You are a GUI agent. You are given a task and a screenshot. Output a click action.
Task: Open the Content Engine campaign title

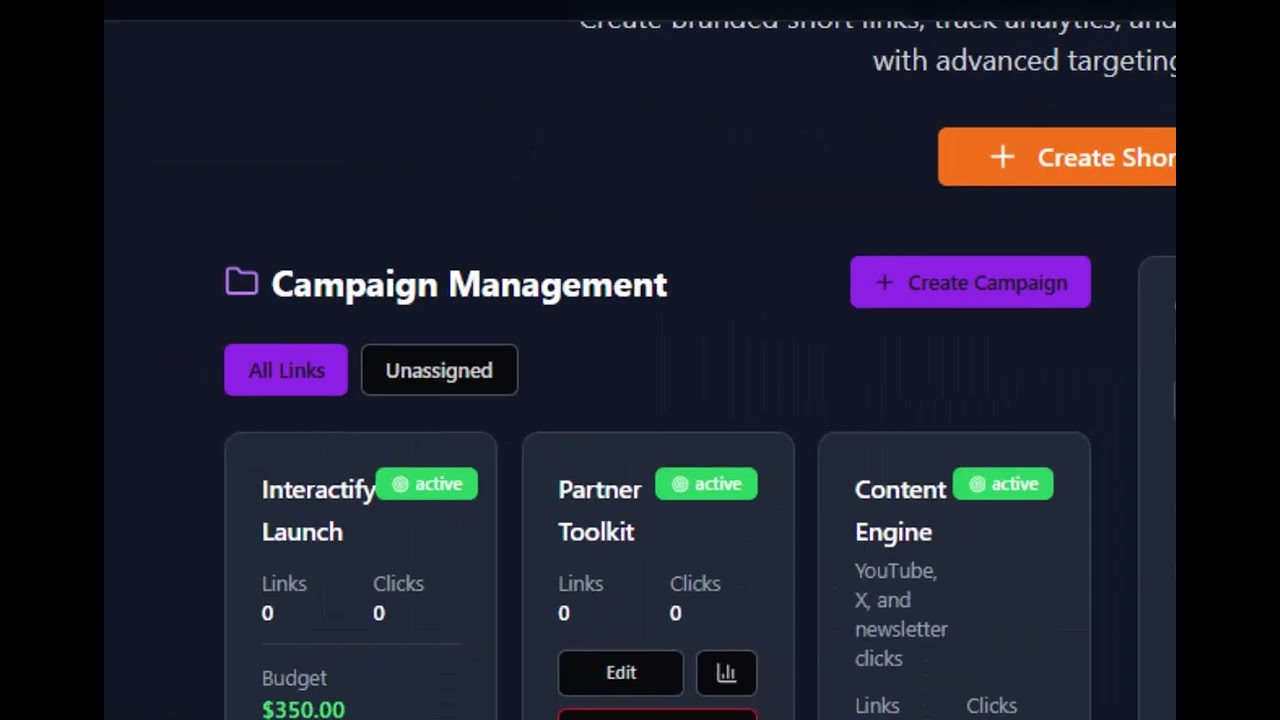click(x=900, y=510)
